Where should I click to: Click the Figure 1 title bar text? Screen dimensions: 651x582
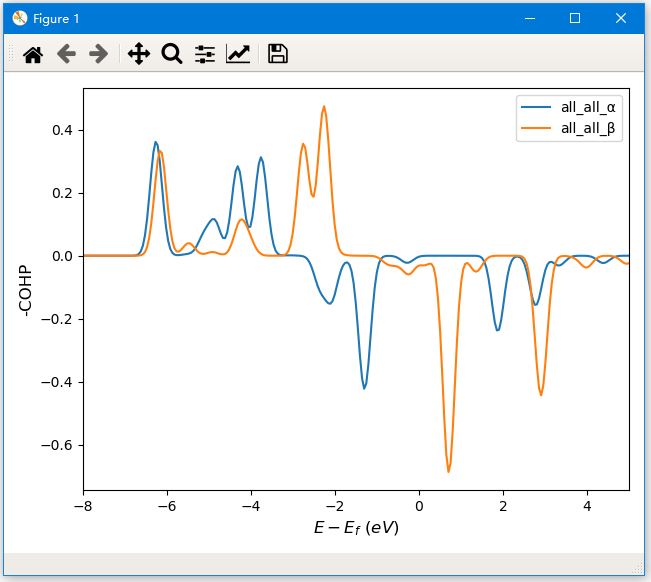point(57,18)
